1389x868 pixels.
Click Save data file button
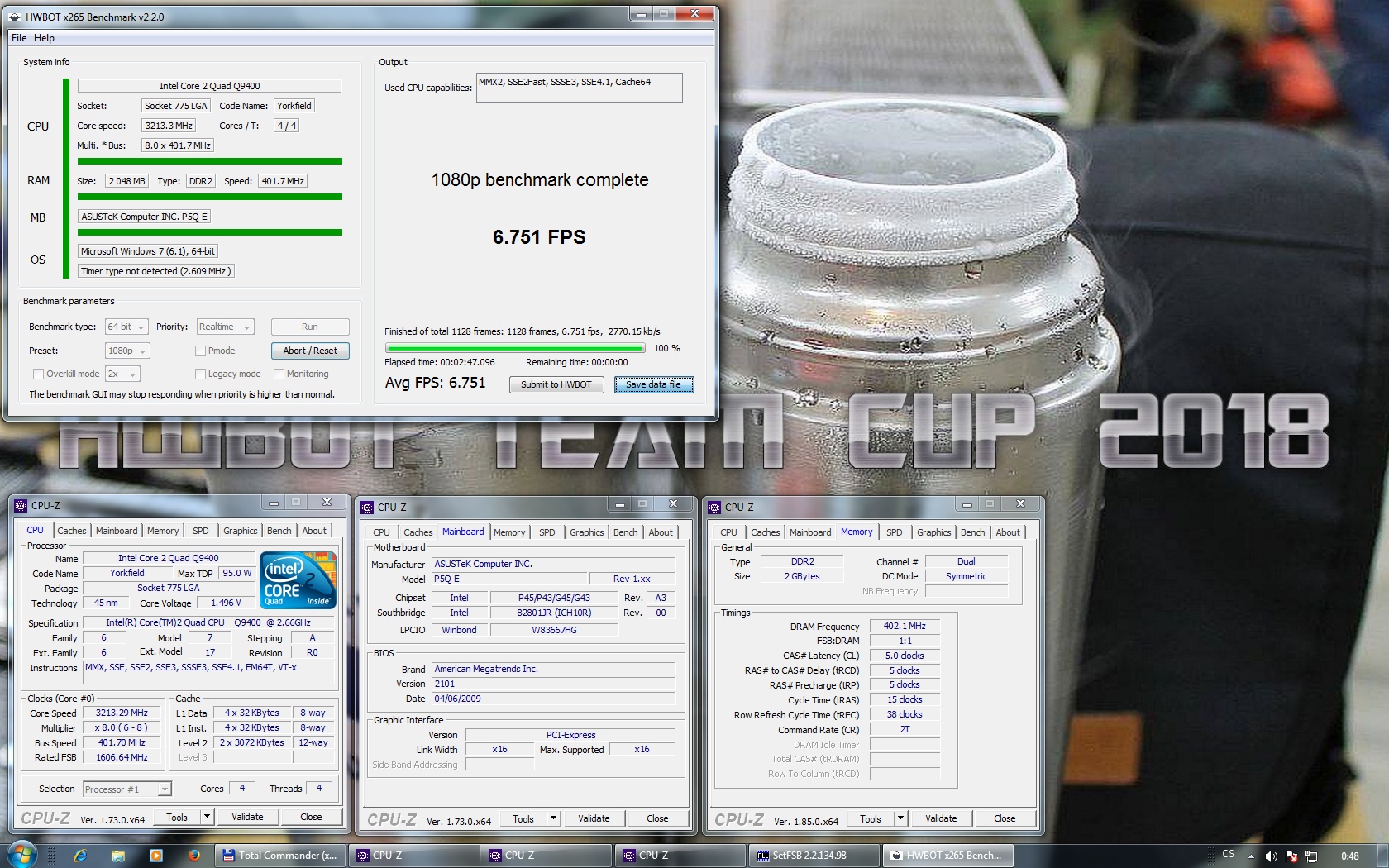[x=653, y=384]
